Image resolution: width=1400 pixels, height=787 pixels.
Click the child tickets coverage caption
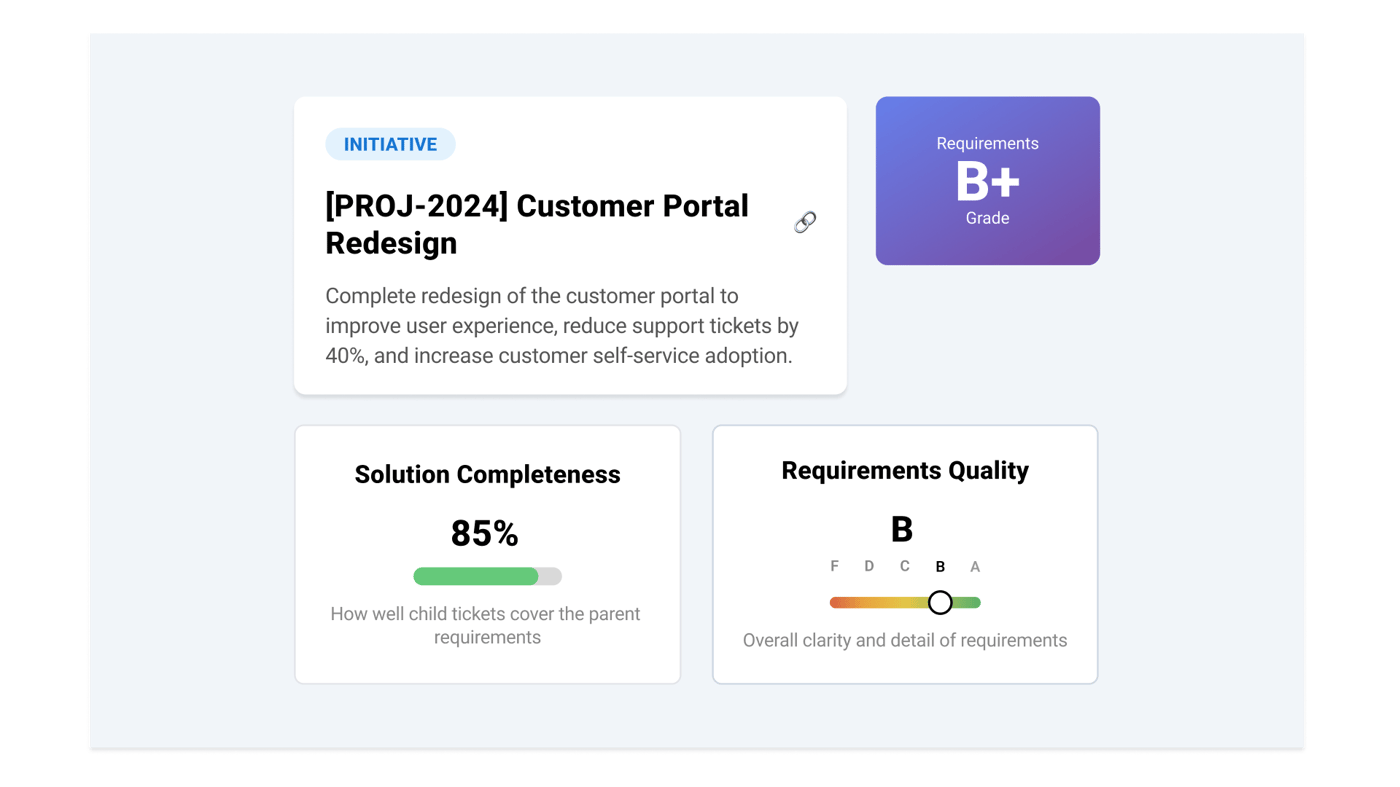[486, 625]
